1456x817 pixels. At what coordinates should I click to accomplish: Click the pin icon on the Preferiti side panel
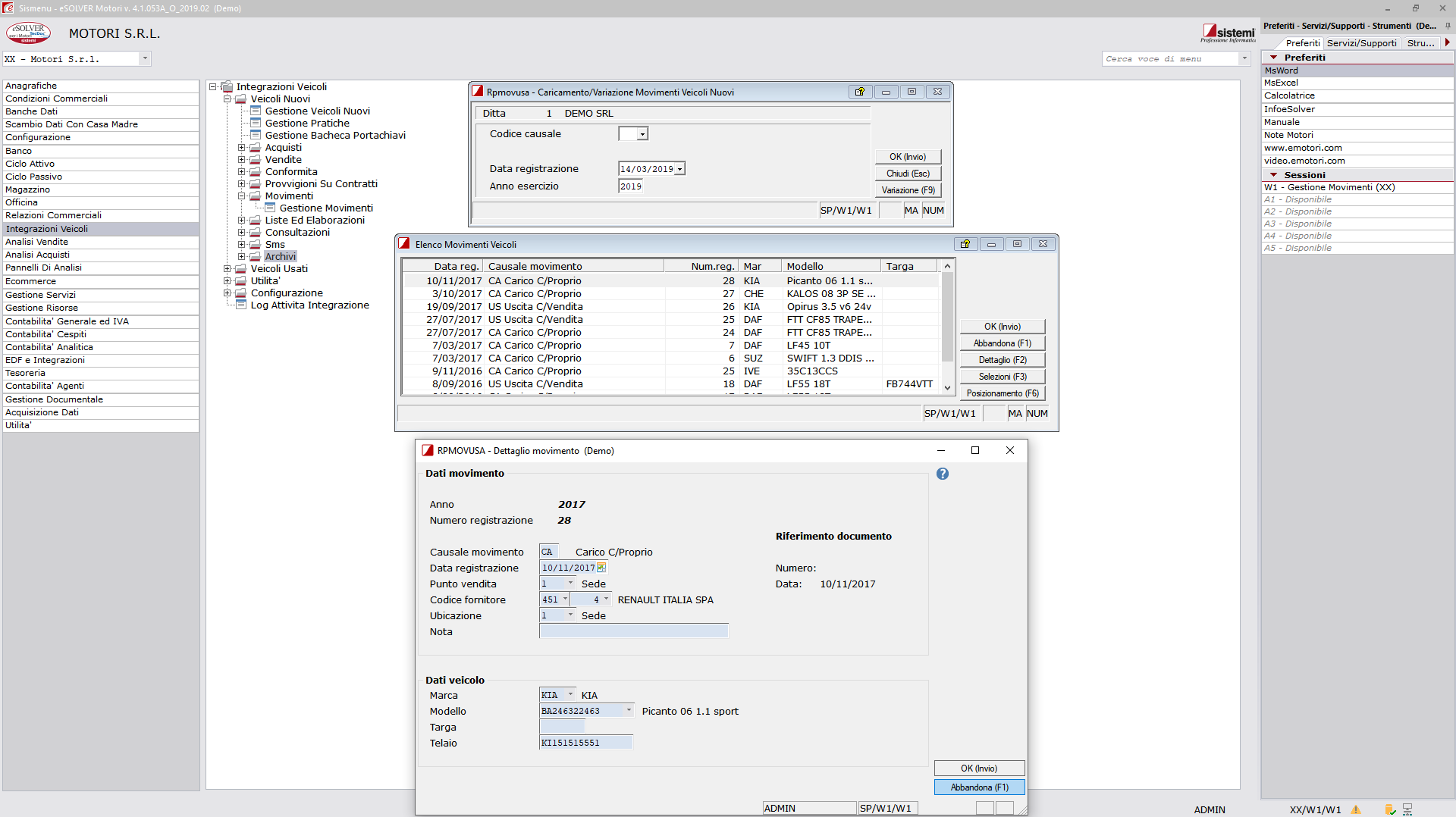(x=1448, y=26)
